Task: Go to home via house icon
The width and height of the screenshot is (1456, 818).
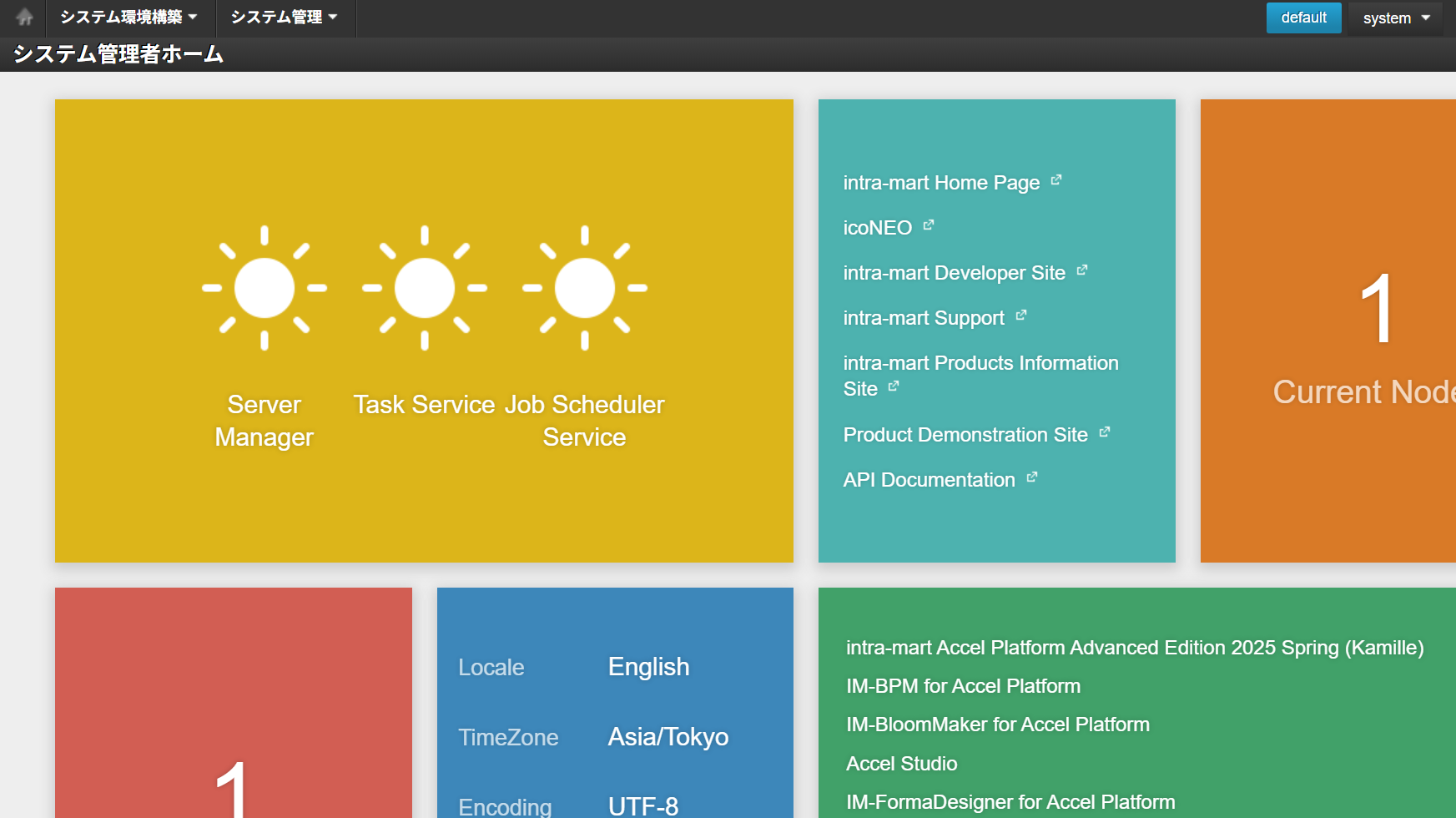Action: (24, 17)
